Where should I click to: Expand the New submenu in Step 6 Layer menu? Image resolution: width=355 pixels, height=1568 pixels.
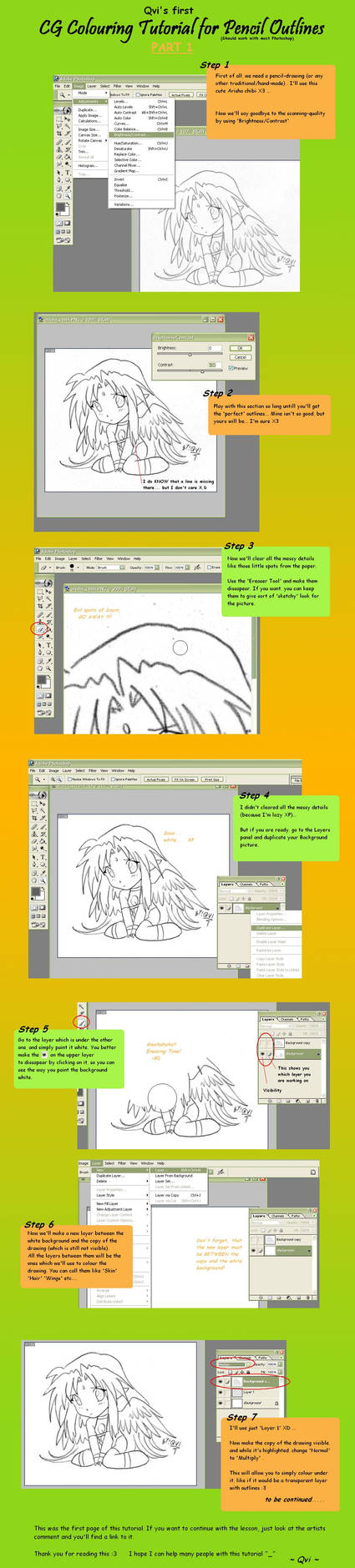pos(119,1170)
